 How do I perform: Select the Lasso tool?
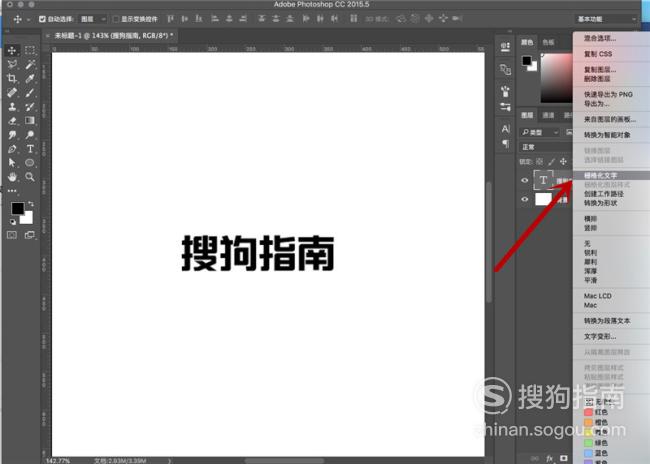[x=12, y=64]
